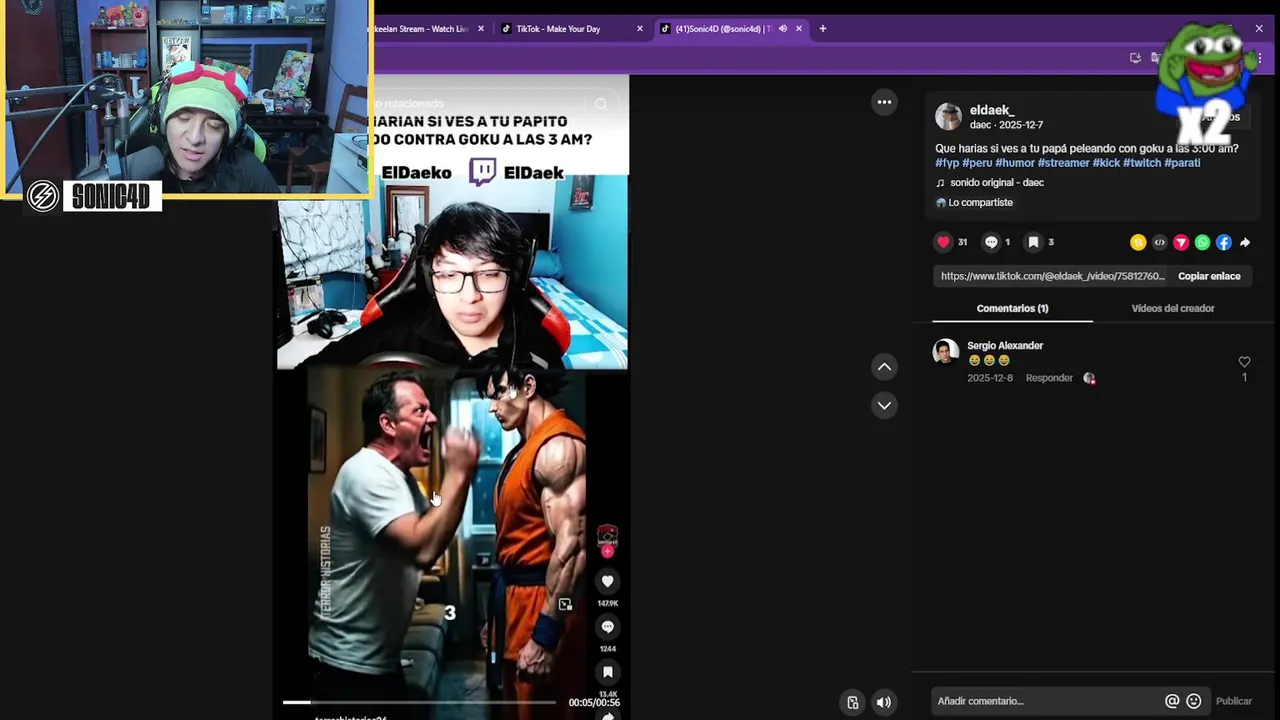Open sonido original - daec sound link
Image resolution: width=1280 pixels, height=720 pixels.
point(996,183)
